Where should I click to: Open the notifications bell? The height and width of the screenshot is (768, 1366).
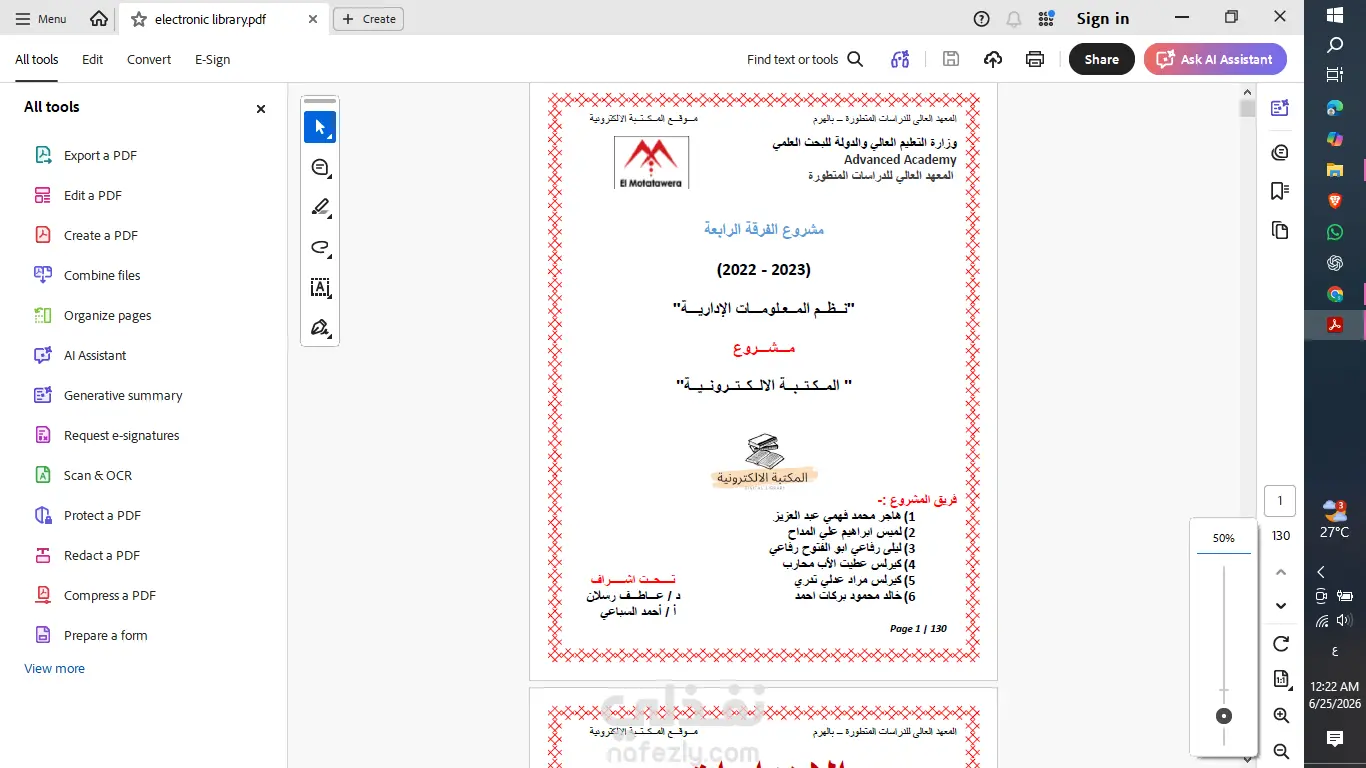tap(1014, 19)
